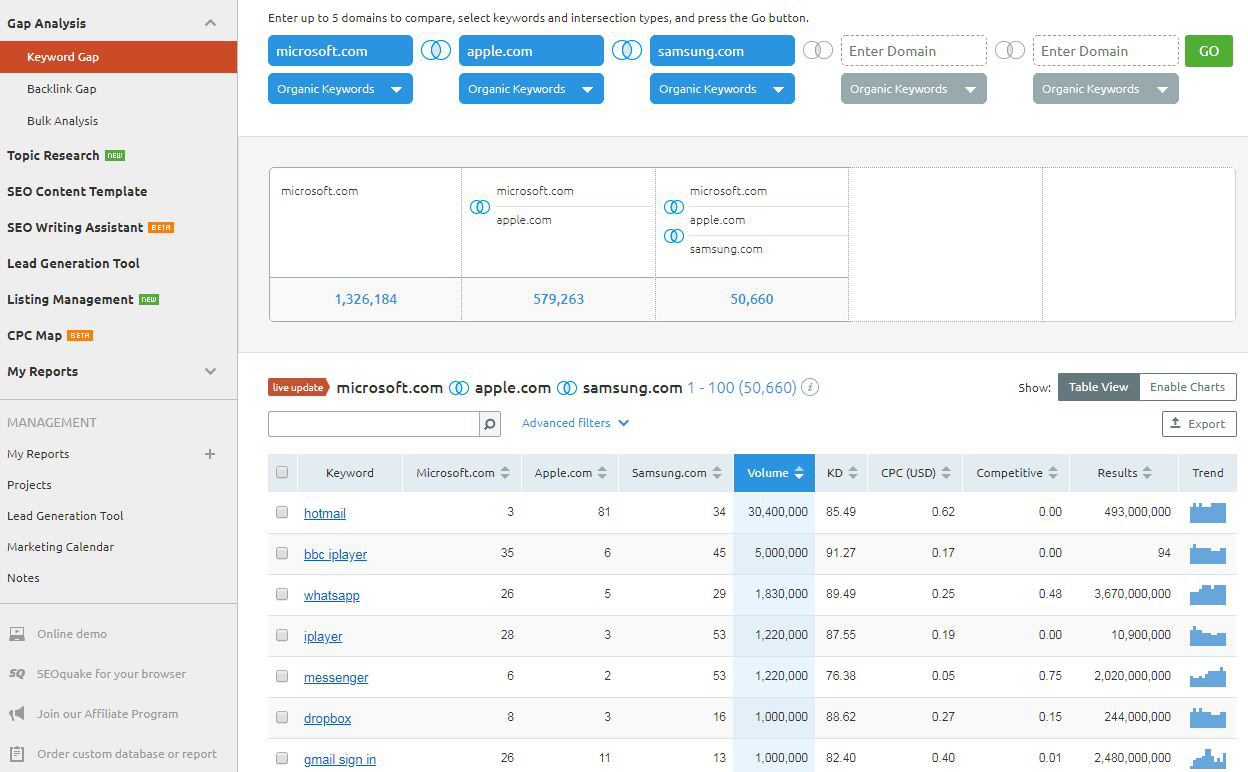Image resolution: width=1248 pixels, height=772 pixels.
Task: Check the iplayer row checkbox
Action: 282,635
